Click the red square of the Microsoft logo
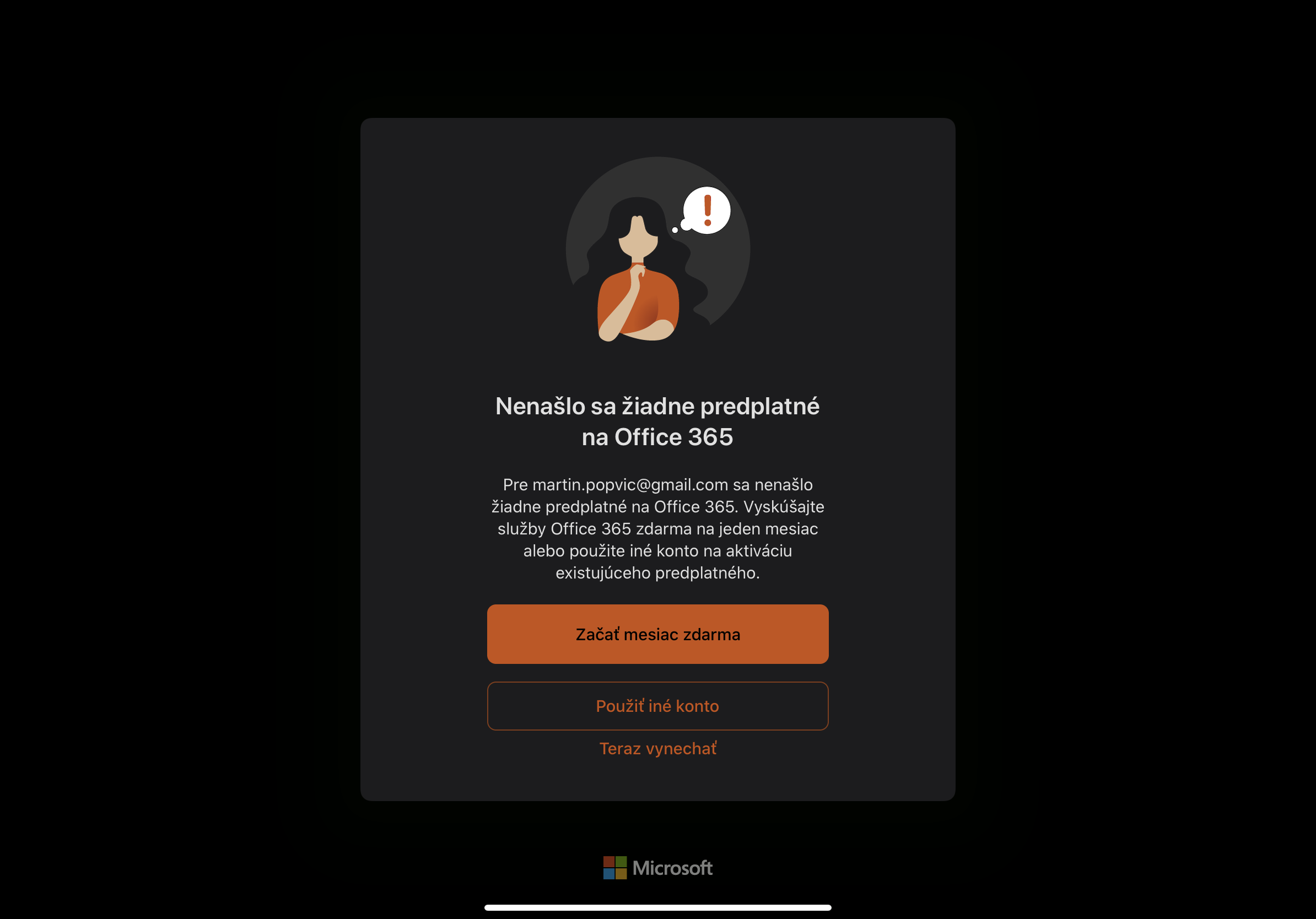Viewport: 1316px width, 919px height. [x=609, y=862]
